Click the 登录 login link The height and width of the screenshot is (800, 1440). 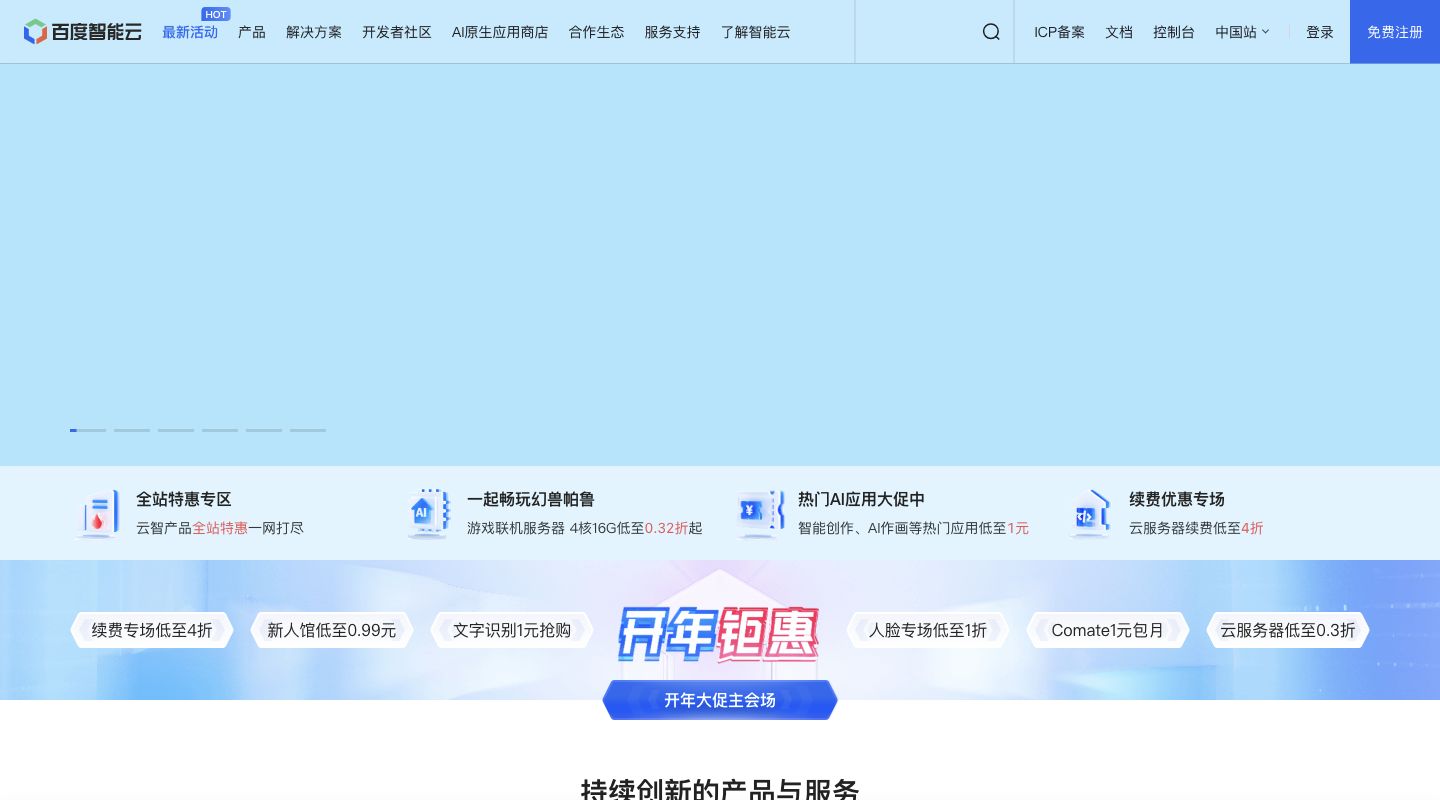(x=1320, y=32)
